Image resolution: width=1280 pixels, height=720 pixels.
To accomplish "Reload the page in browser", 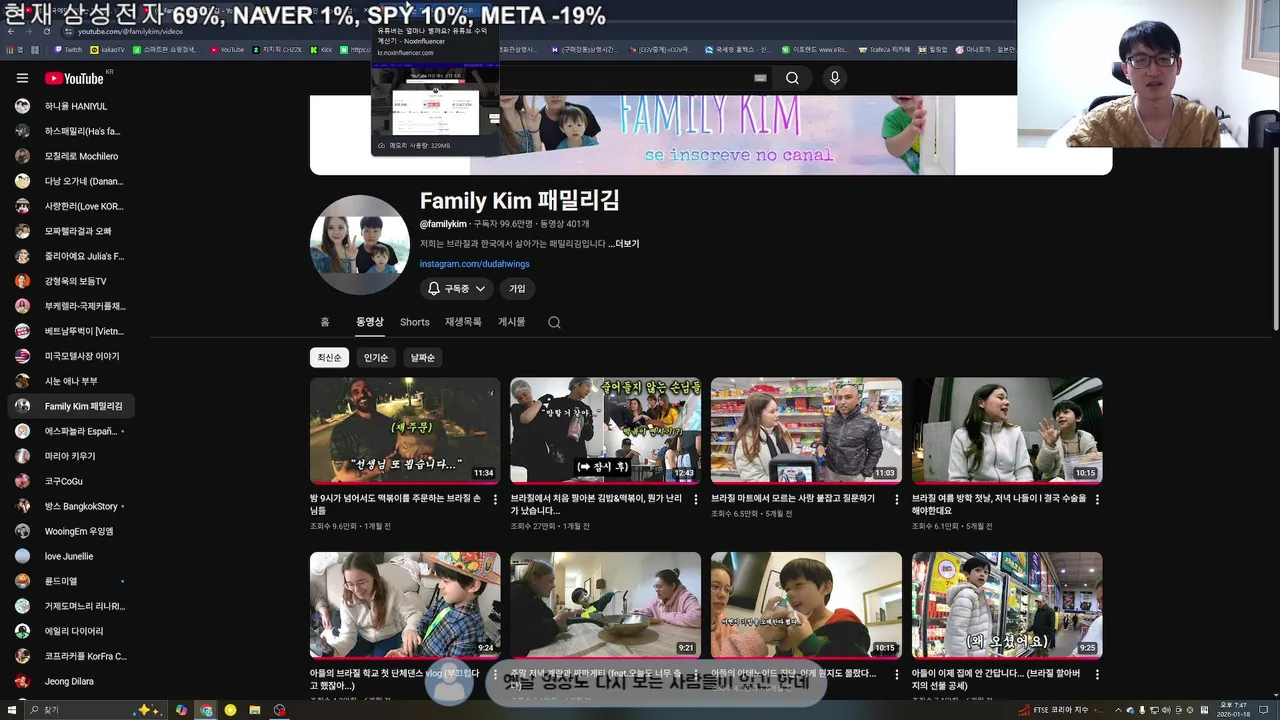I will point(46,31).
